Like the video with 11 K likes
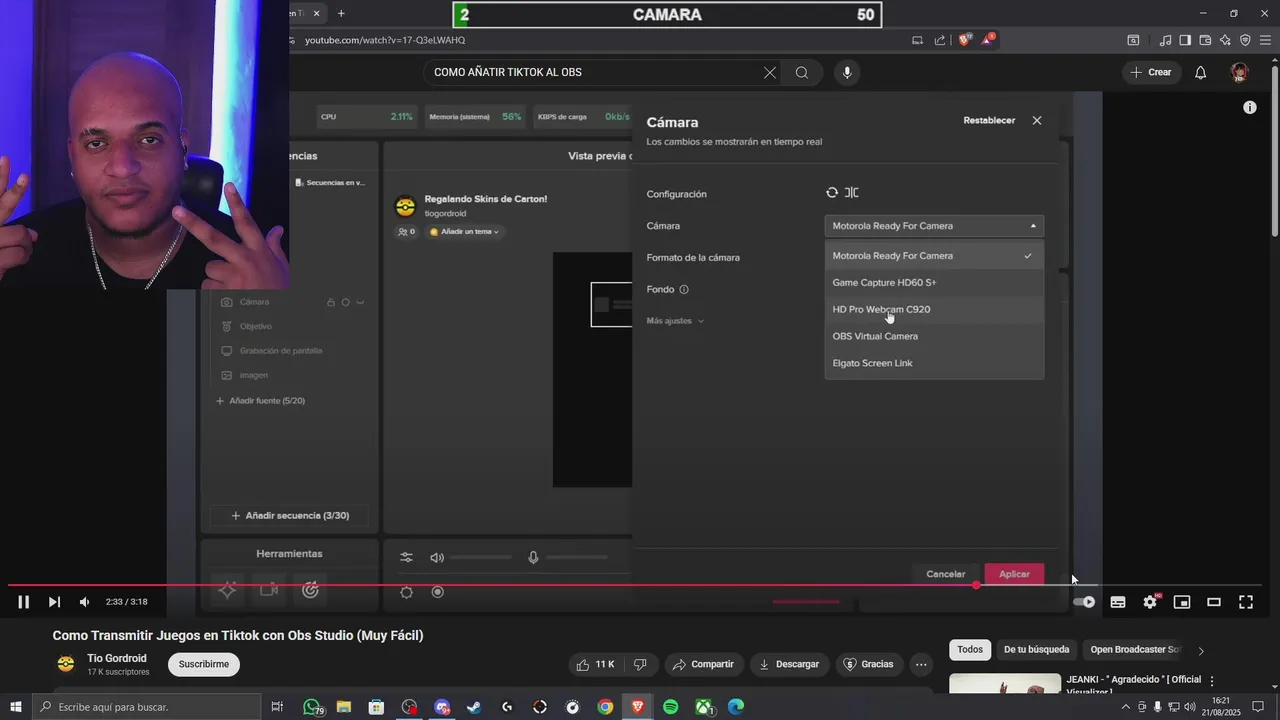This screenshot has width=1280, height=720. 595,664
